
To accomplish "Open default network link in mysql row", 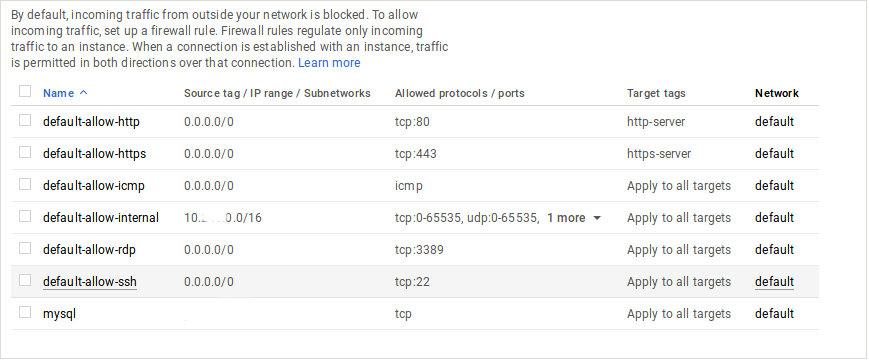I will click(774, 314).
